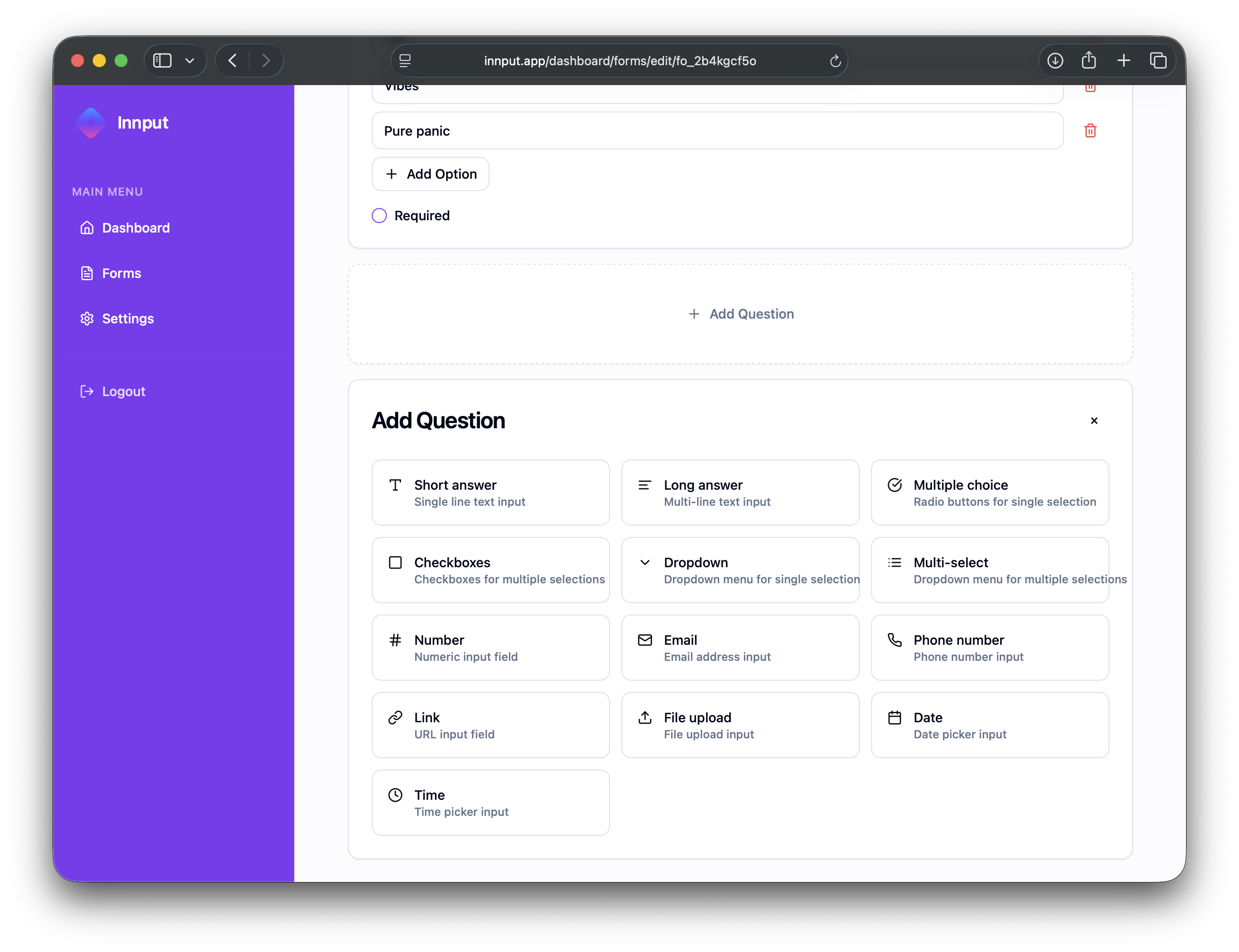The width and height of the screenshot is (1239, 952).
Task: Enable the Required option for the question
Action: click(x=379, y=216)
